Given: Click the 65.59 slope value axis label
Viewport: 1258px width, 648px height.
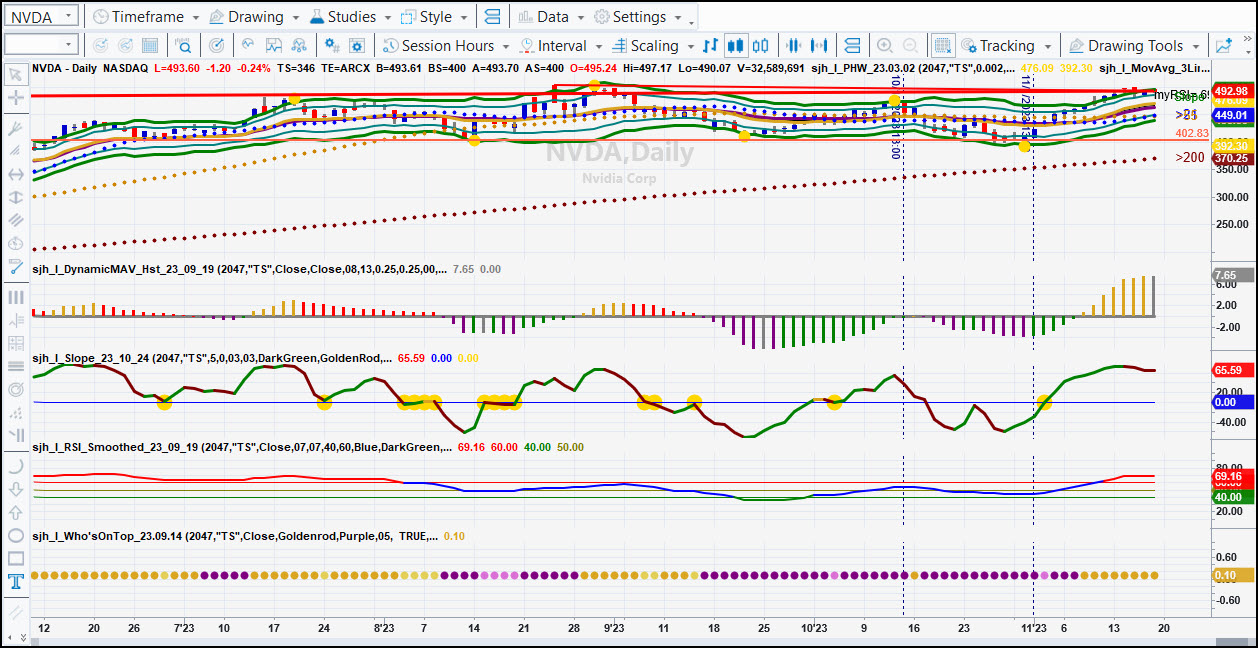Looking at the screenshot, I should coord(1231,370).
